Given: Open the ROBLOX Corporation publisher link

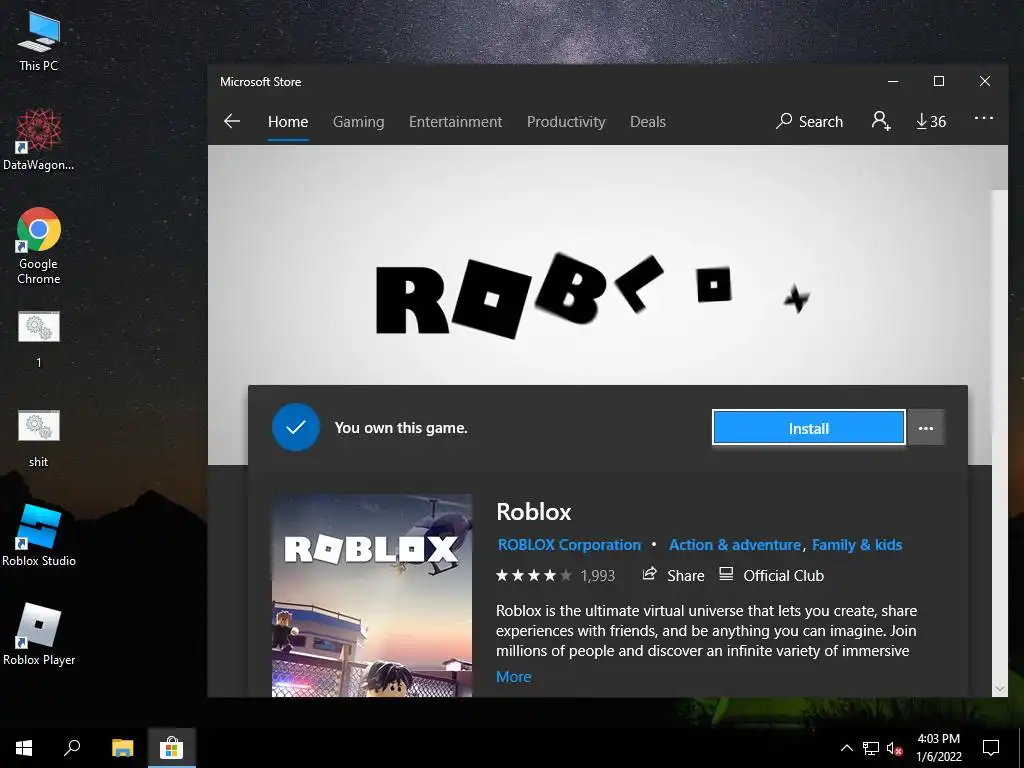Looking at the screenshot, I should click(x=569, y=545).
